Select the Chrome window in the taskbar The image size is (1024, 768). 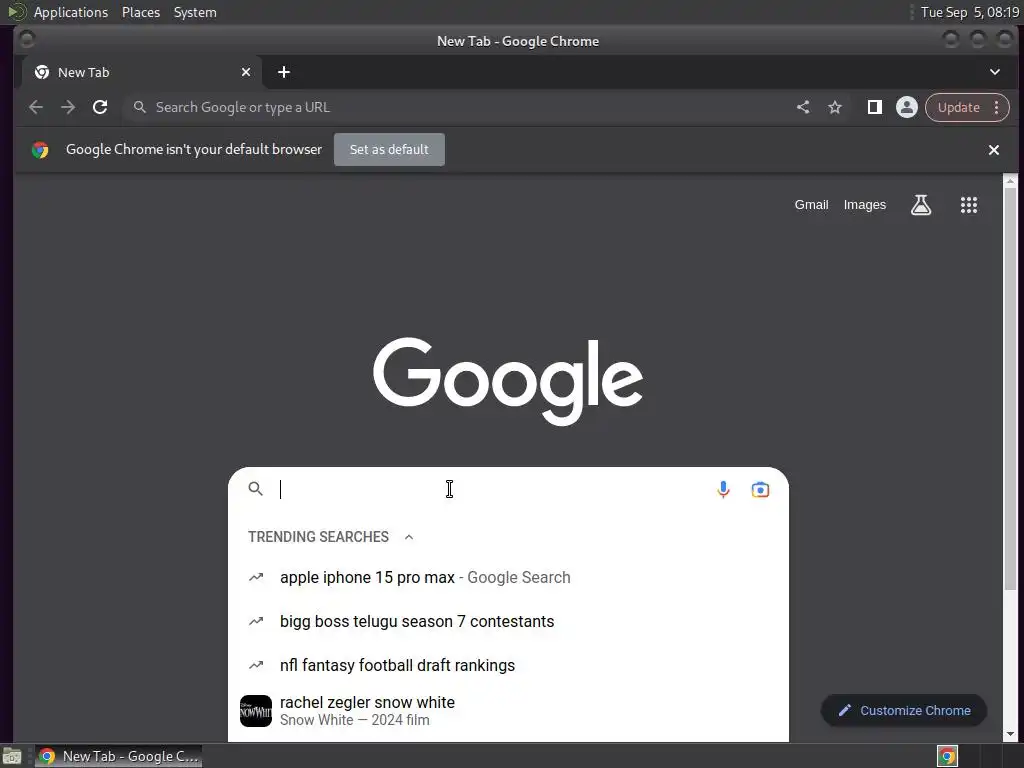pyautogui.click(x=118, y=756)
